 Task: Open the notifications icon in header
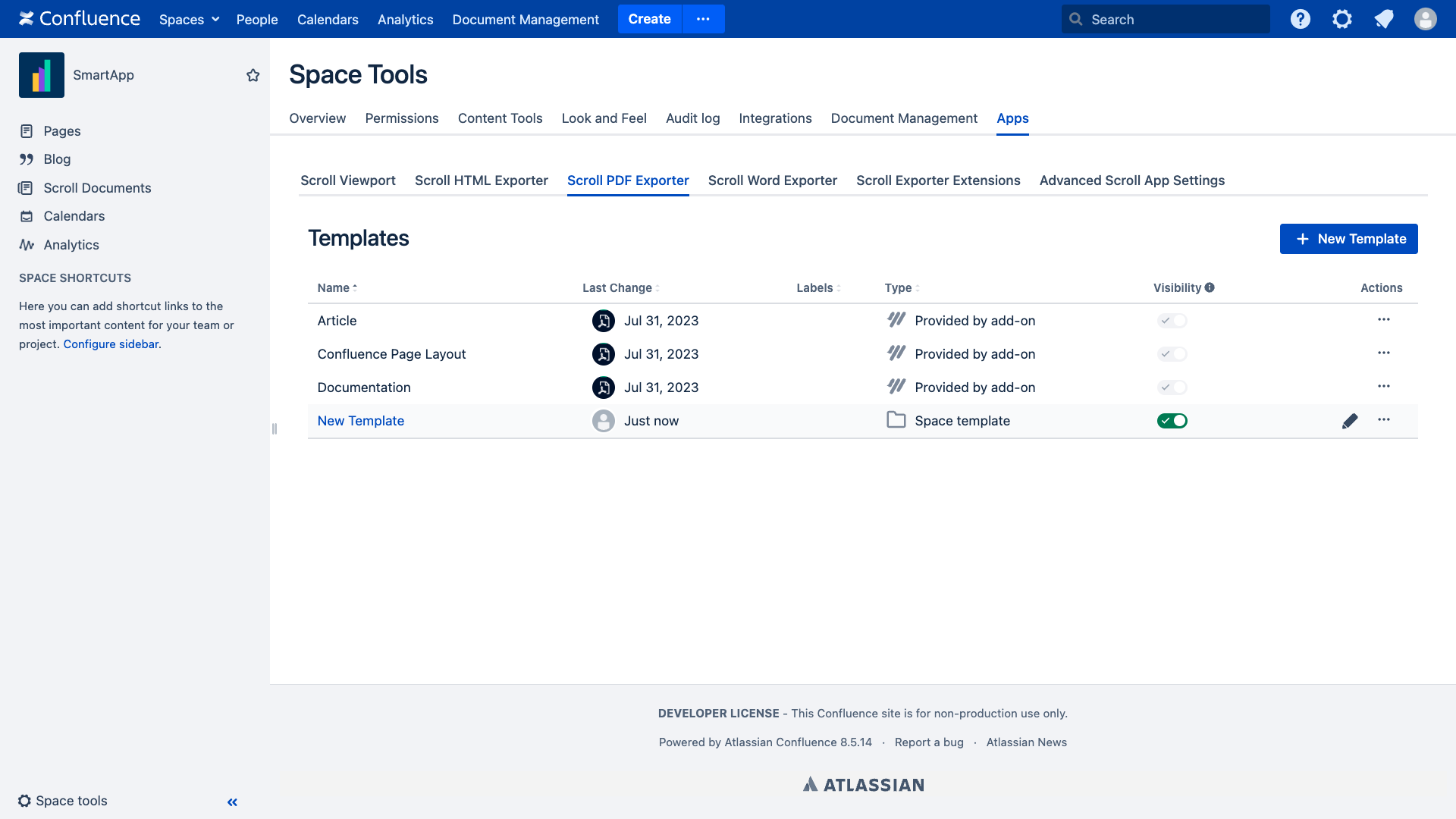click(1384, 19)
